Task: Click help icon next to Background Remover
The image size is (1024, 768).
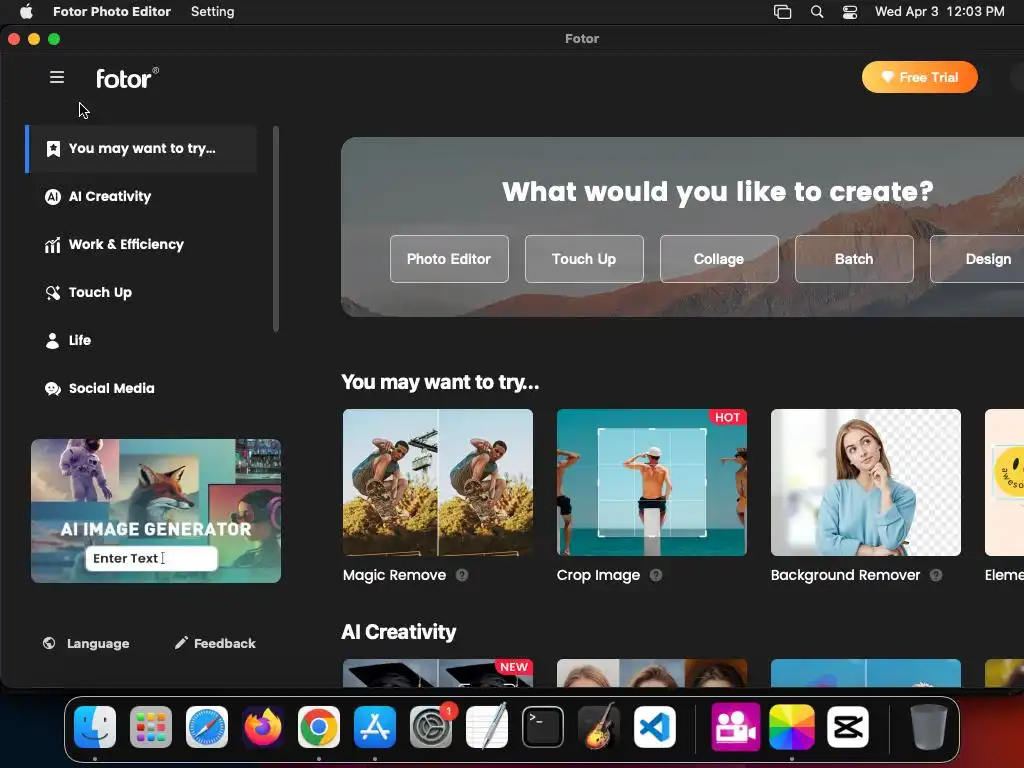Action: (x=936, y=575)
